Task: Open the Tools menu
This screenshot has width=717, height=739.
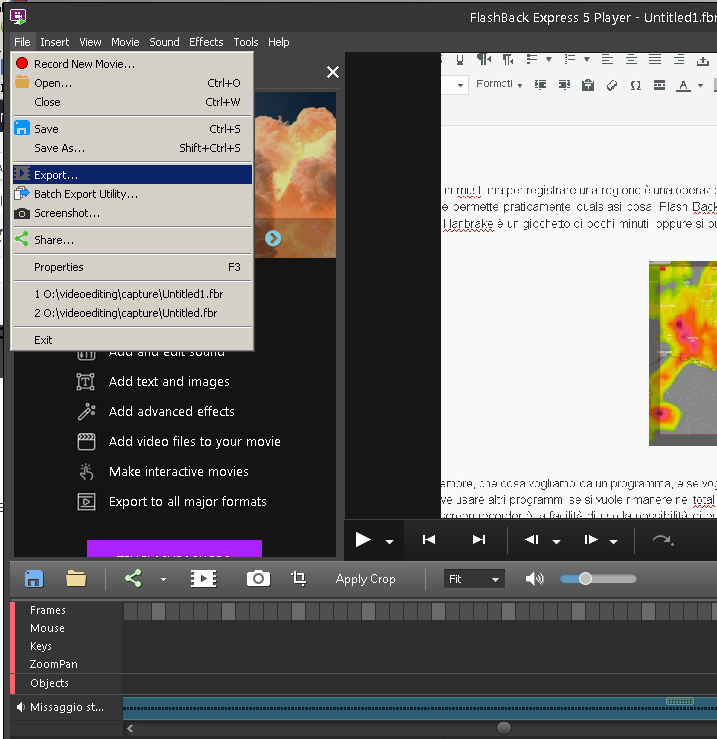Action: tap(246, 42)
